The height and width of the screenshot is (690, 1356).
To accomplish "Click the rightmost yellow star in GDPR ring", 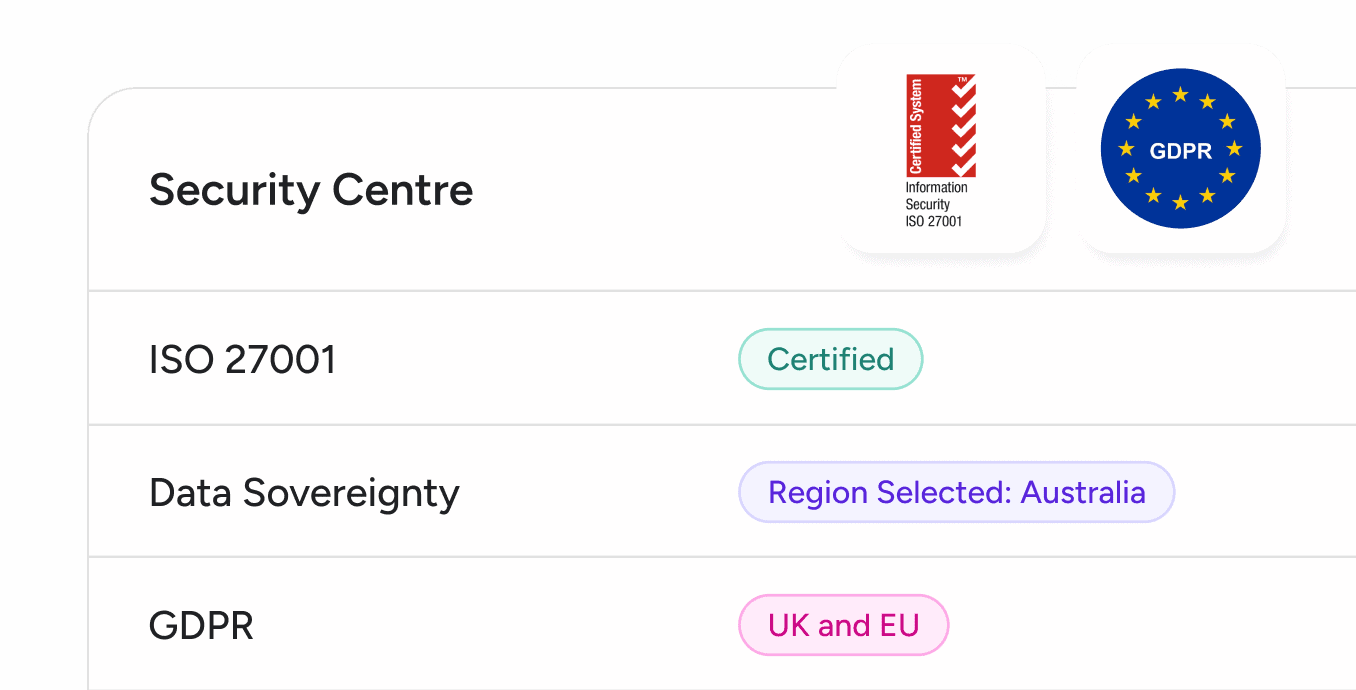I will click(x=1234, y=149).
